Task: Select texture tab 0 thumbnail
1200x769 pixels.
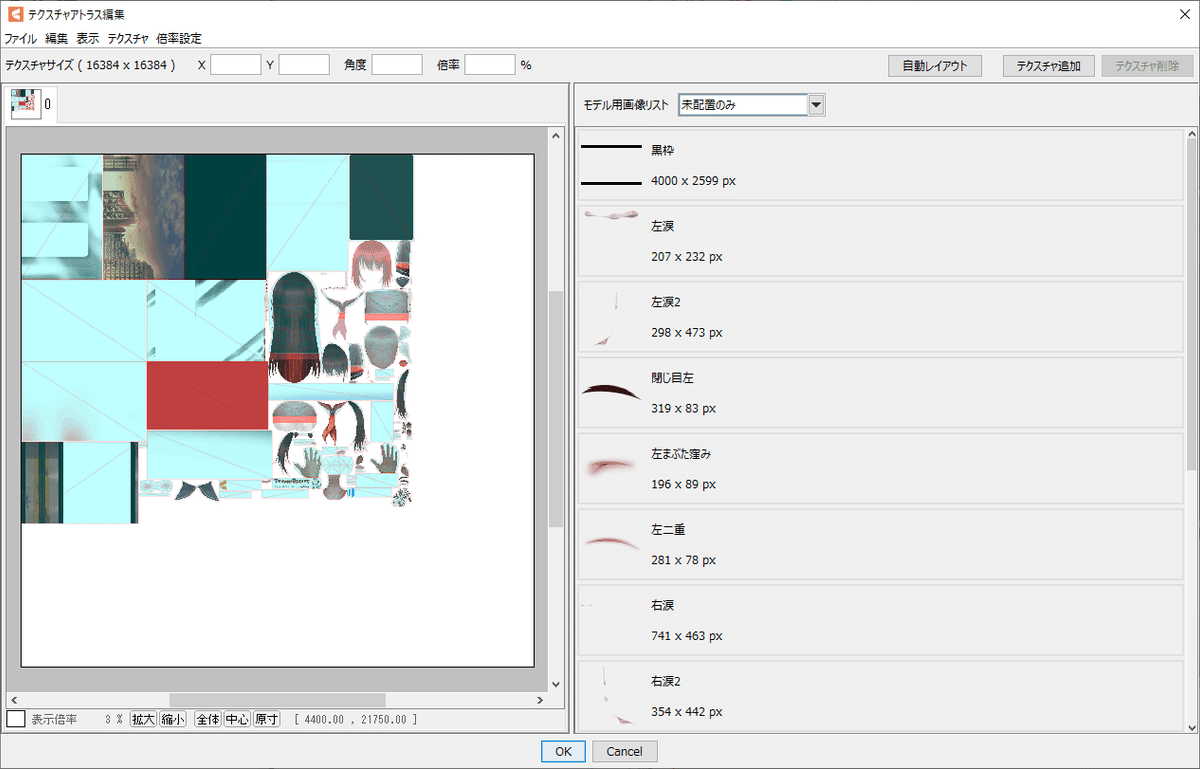Action: tap(25, 105)
